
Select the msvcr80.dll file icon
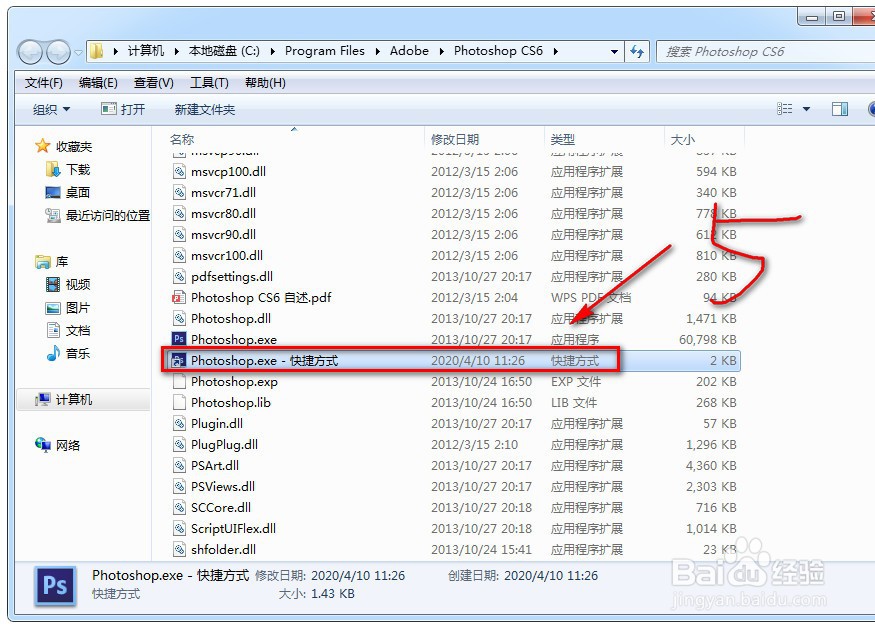coord(179,213)
